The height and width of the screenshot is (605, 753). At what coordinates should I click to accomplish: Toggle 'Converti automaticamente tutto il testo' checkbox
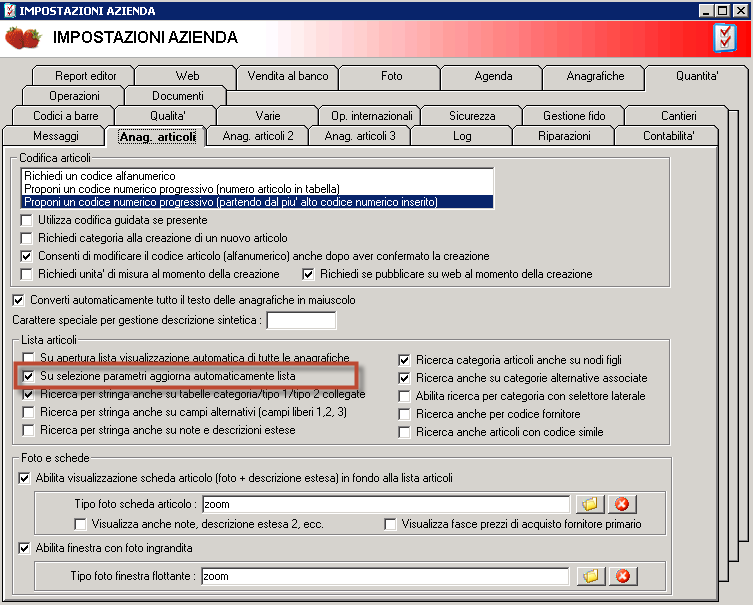click(18, 301)
